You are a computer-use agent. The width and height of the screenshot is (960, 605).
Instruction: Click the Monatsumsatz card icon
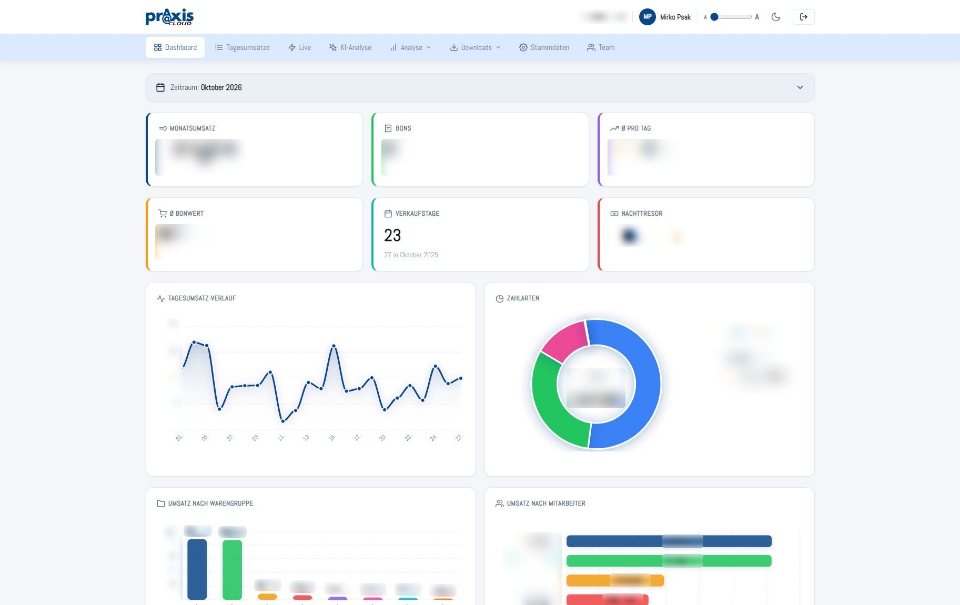coord(163,128)
